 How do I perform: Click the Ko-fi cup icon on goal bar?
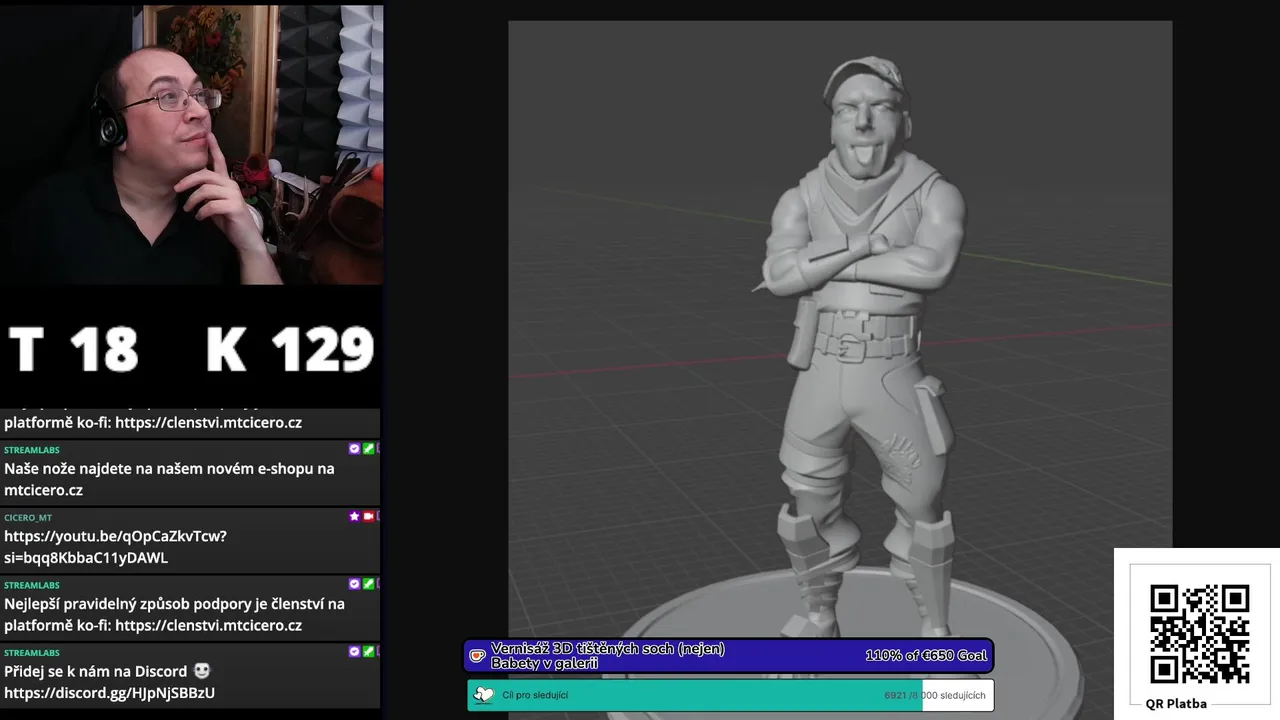(x=478, y=656)
